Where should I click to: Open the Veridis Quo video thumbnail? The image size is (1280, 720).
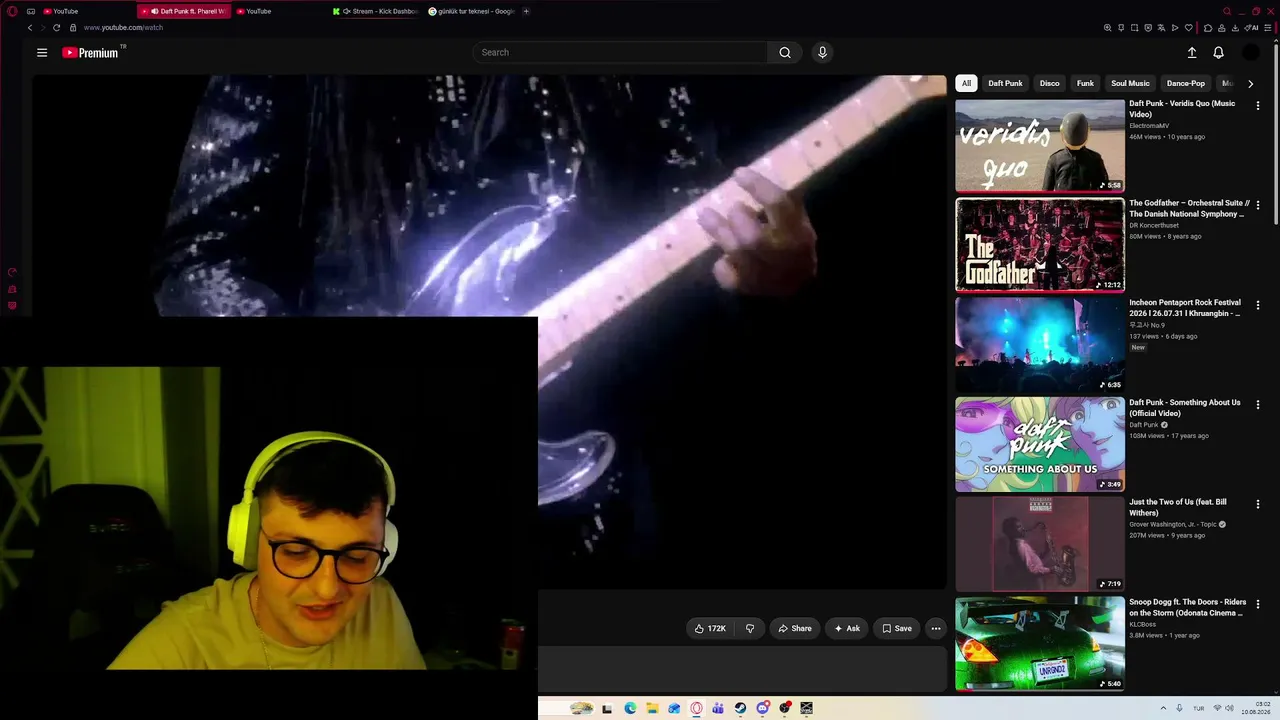click(1040, 145)
